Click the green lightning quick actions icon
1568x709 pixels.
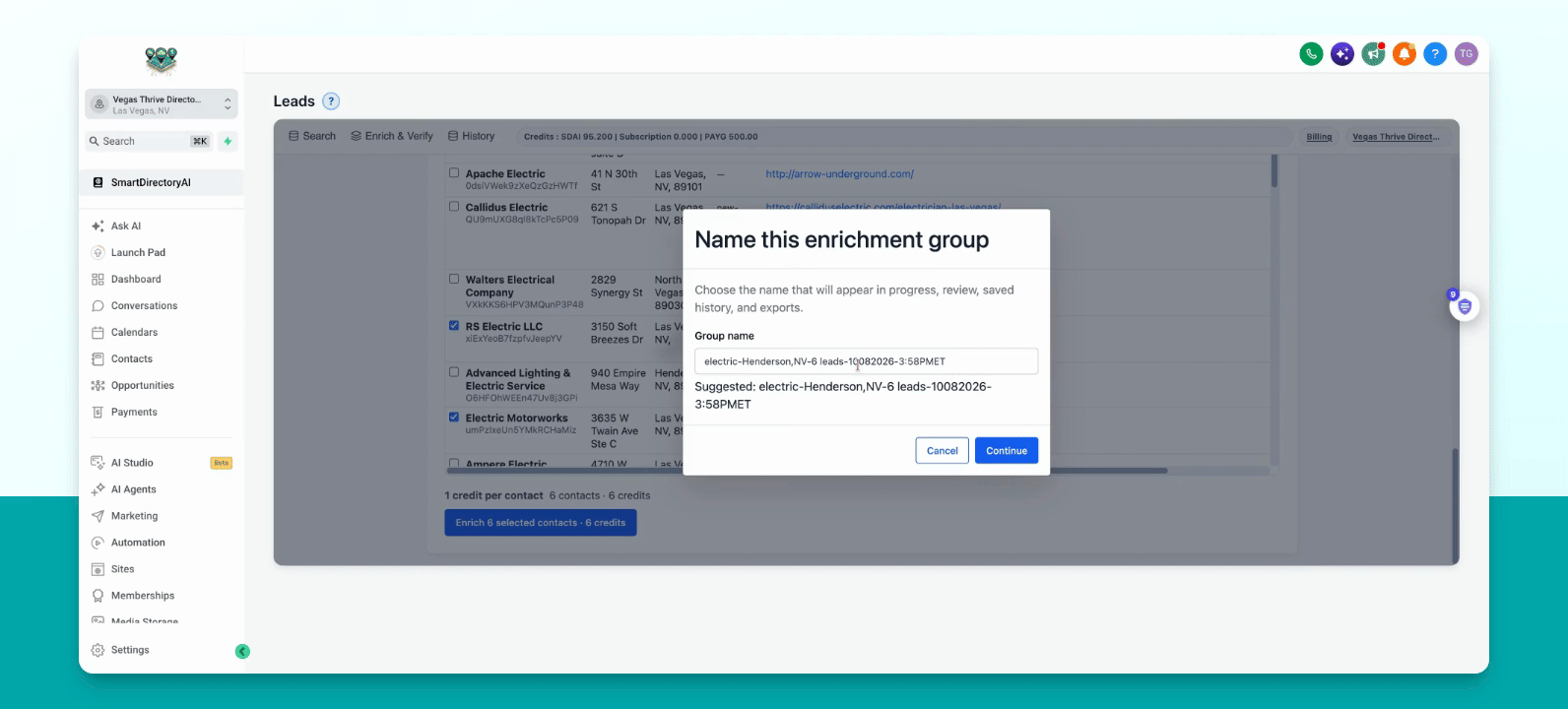pos(228,141)
